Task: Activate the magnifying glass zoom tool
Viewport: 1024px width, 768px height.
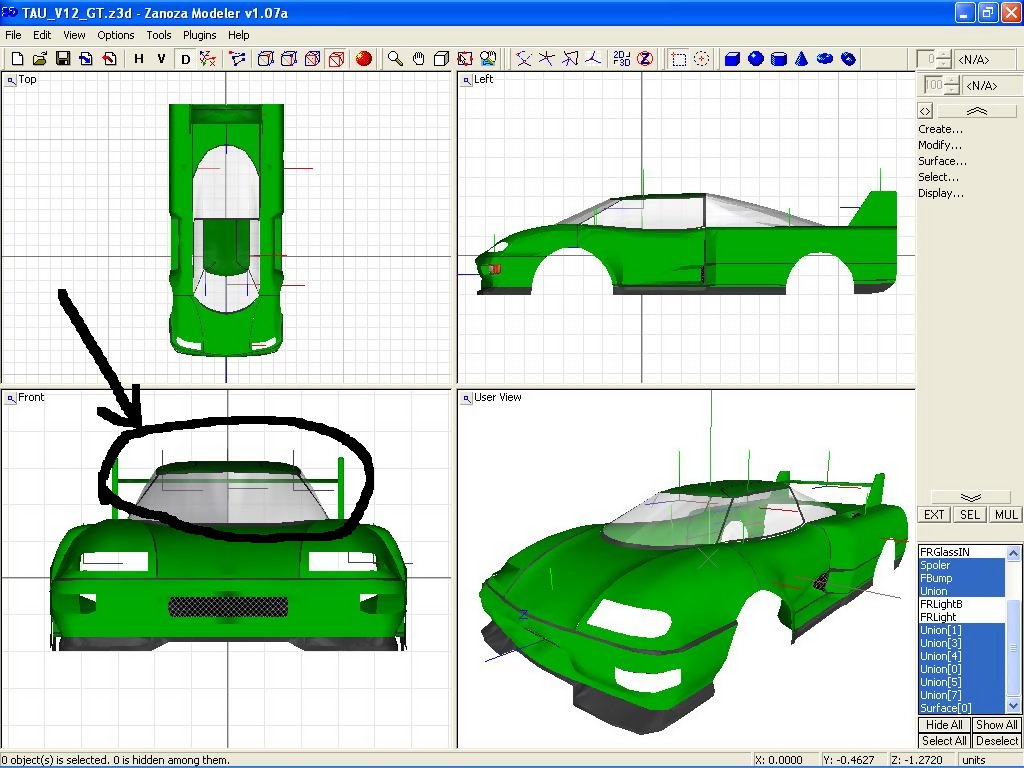Action: coord(396,59)
